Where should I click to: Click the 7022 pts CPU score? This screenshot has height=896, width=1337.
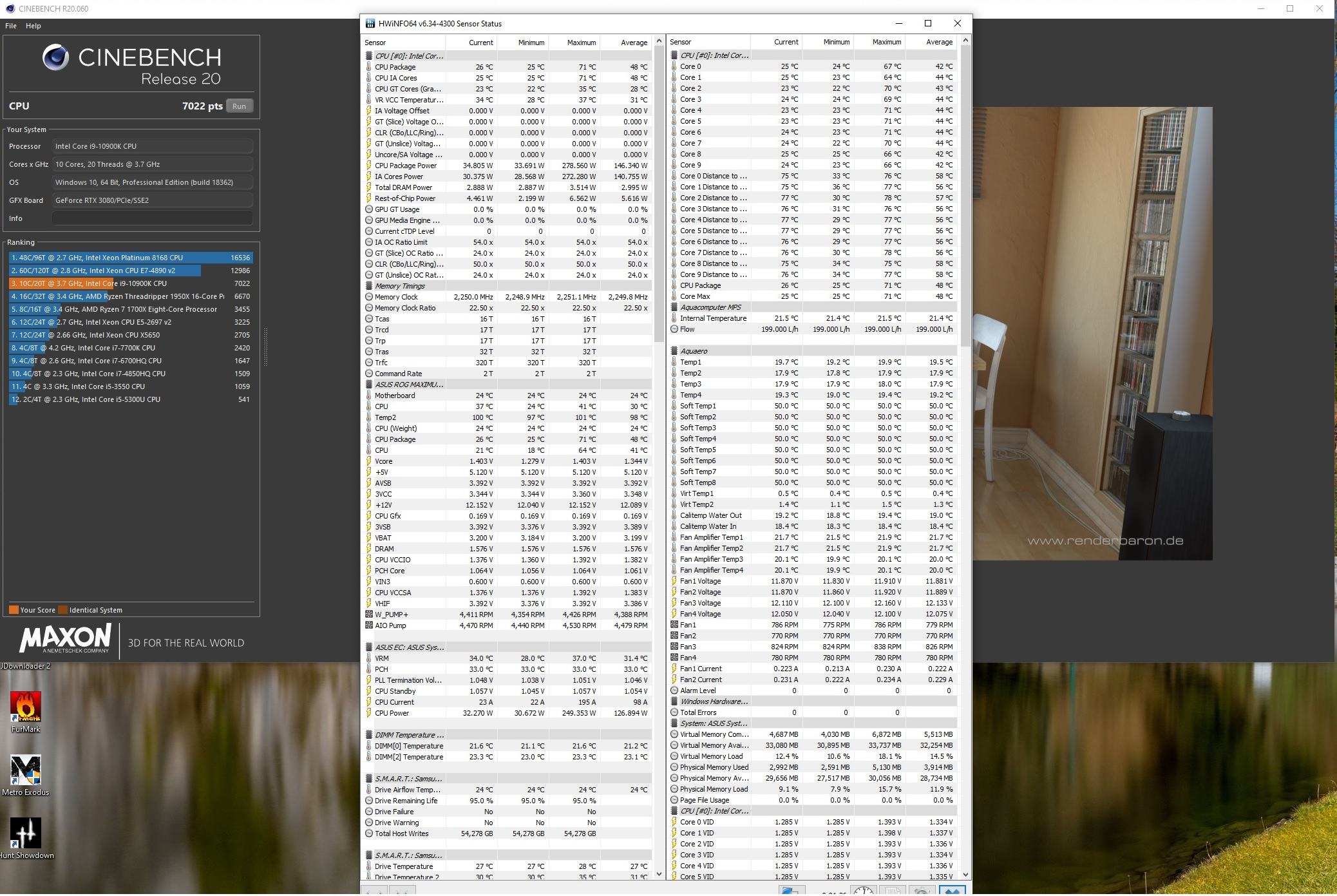click(202, 106)
